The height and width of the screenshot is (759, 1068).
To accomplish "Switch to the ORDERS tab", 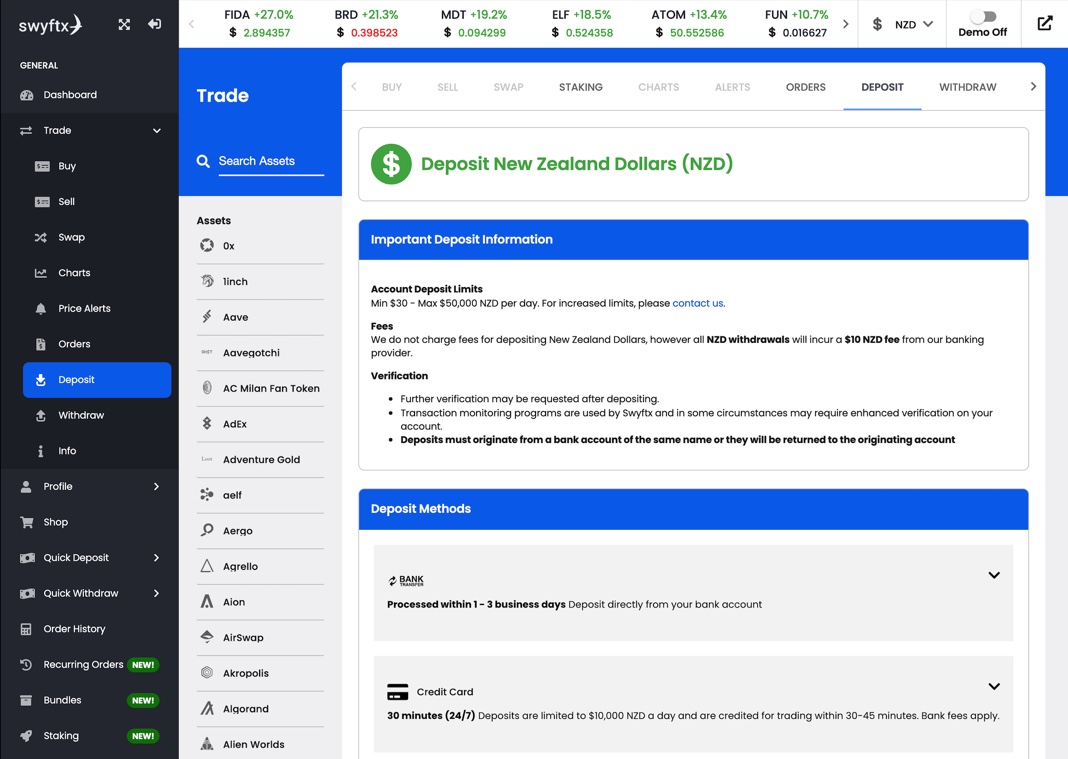I will tap(806, 87).
